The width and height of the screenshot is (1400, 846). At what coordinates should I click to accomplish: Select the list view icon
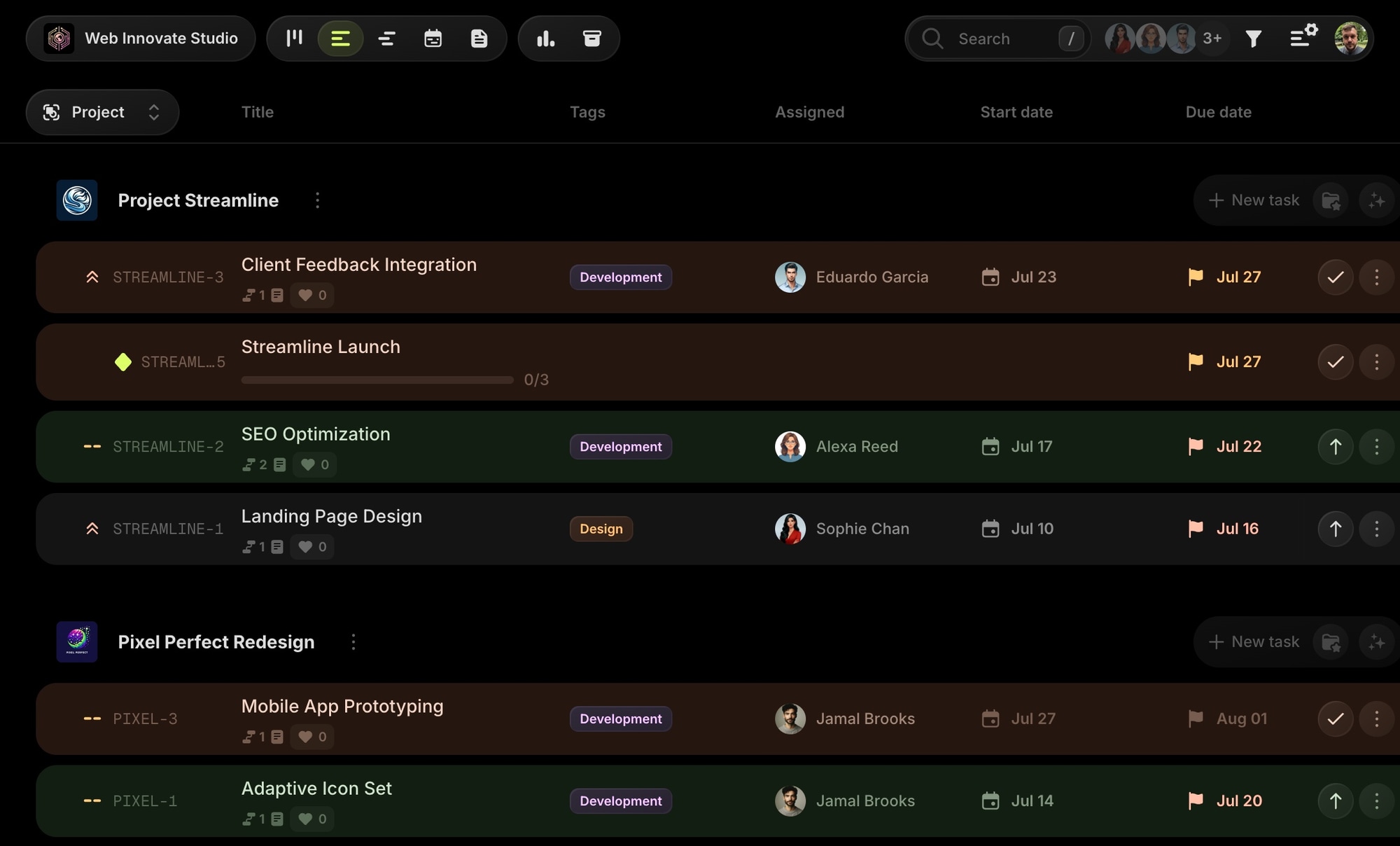tap(340, 38)
